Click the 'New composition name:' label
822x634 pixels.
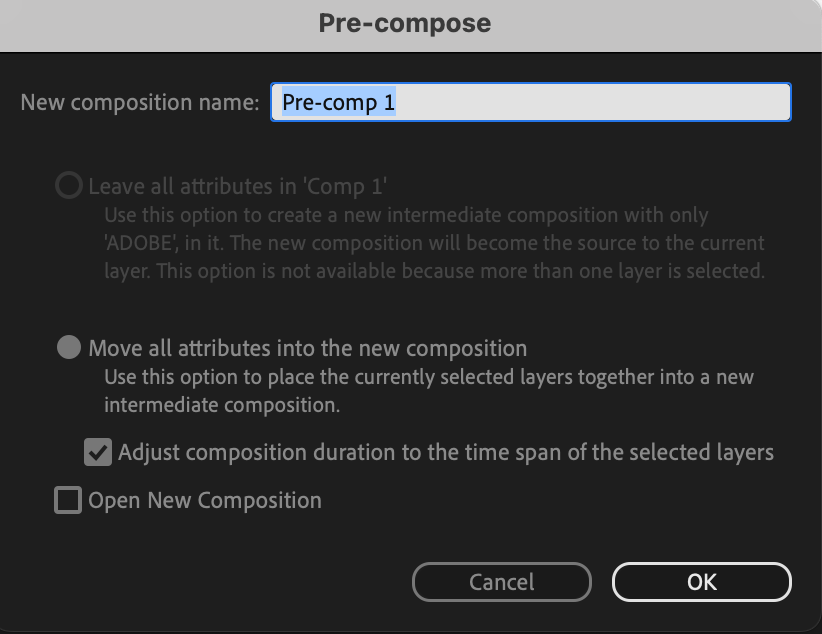pyautogui.click(x=140, y=102)
